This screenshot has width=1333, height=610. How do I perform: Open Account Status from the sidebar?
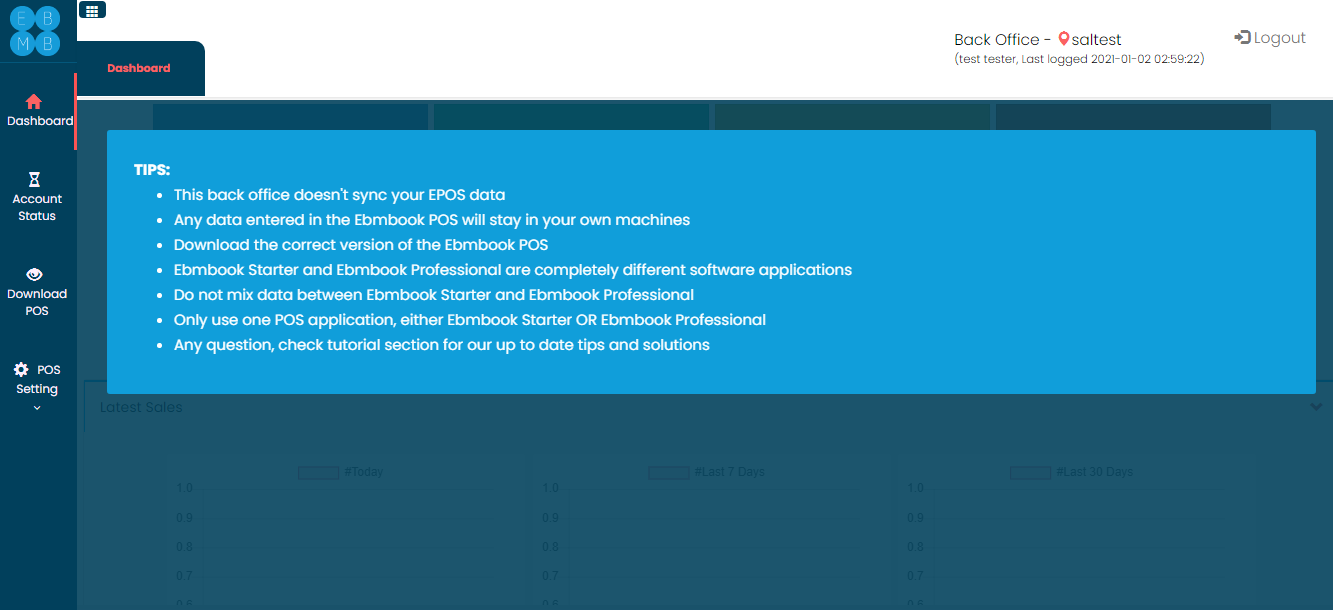37,196
